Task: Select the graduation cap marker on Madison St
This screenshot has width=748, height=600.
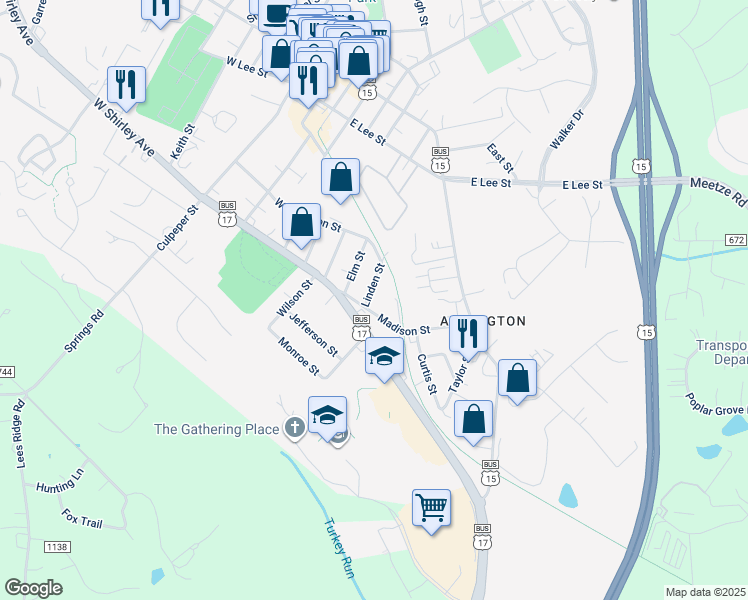Action: coord(384,359)
